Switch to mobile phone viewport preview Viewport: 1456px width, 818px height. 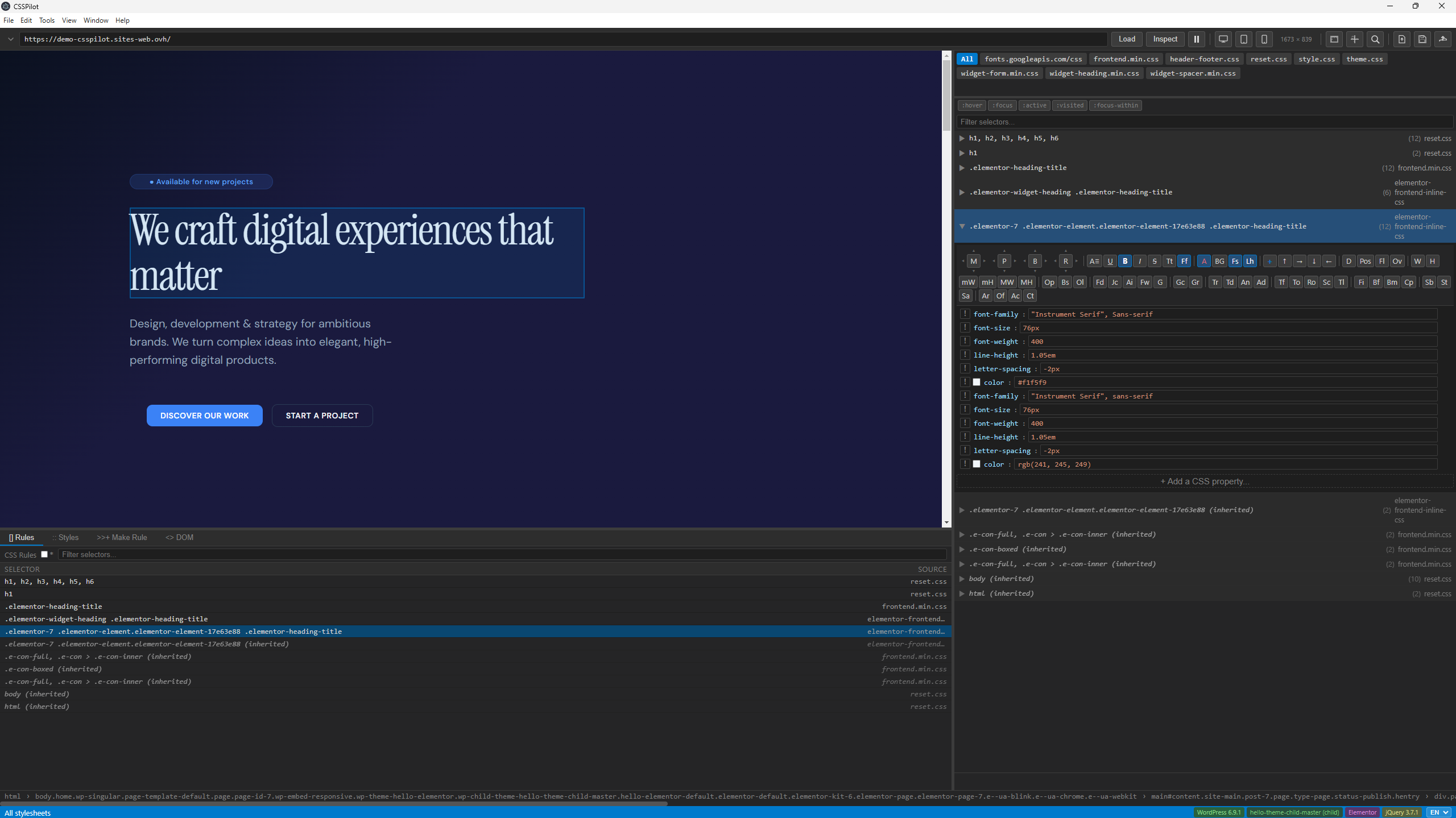(1264, 39)
